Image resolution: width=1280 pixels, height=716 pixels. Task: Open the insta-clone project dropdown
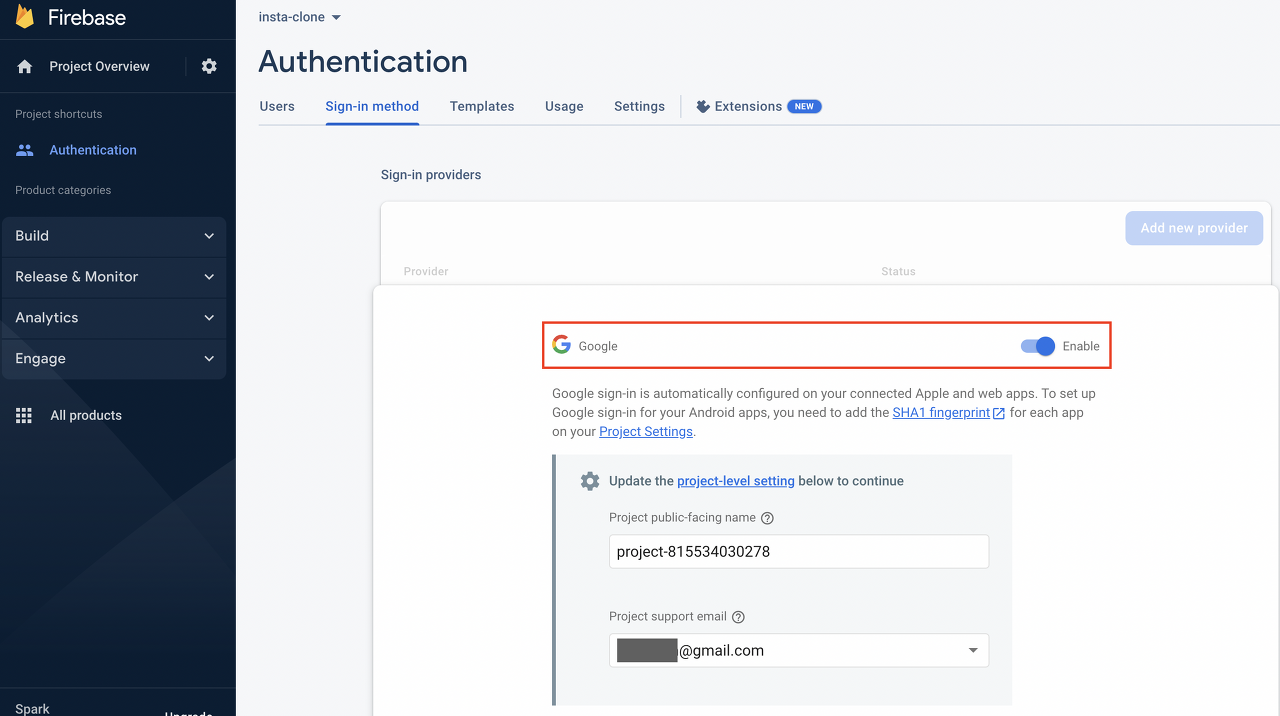pyautogui.click(x=300, y=17)
